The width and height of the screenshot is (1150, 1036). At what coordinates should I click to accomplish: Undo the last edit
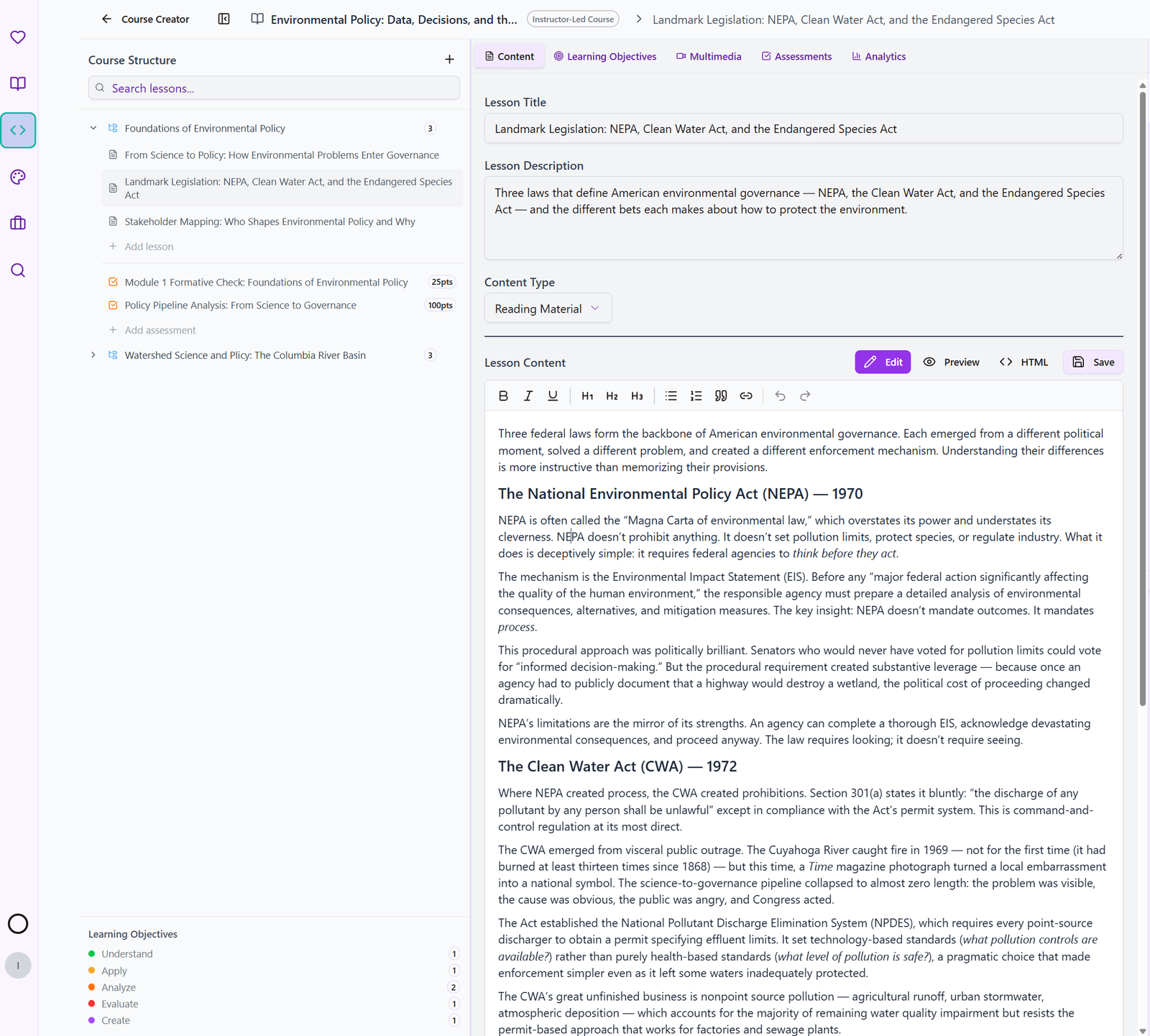(x=781, y=396)
